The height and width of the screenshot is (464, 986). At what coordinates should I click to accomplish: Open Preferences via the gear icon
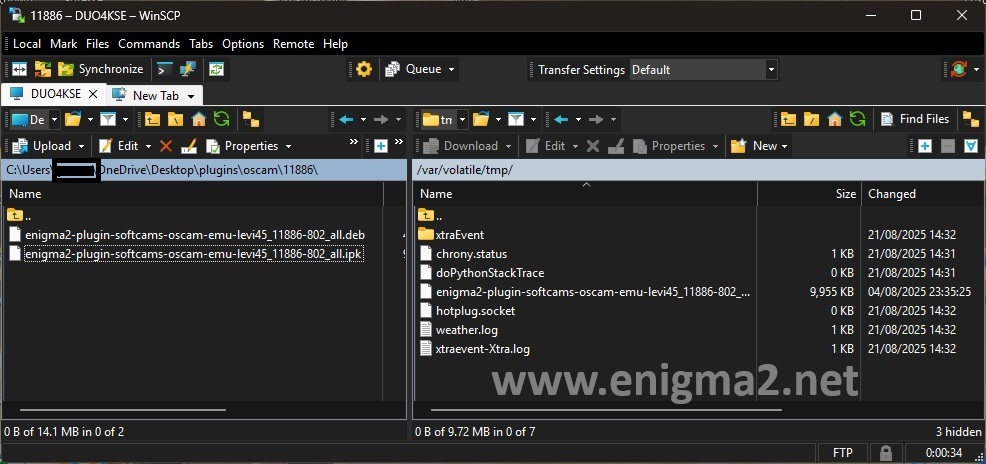click(364, 69)
